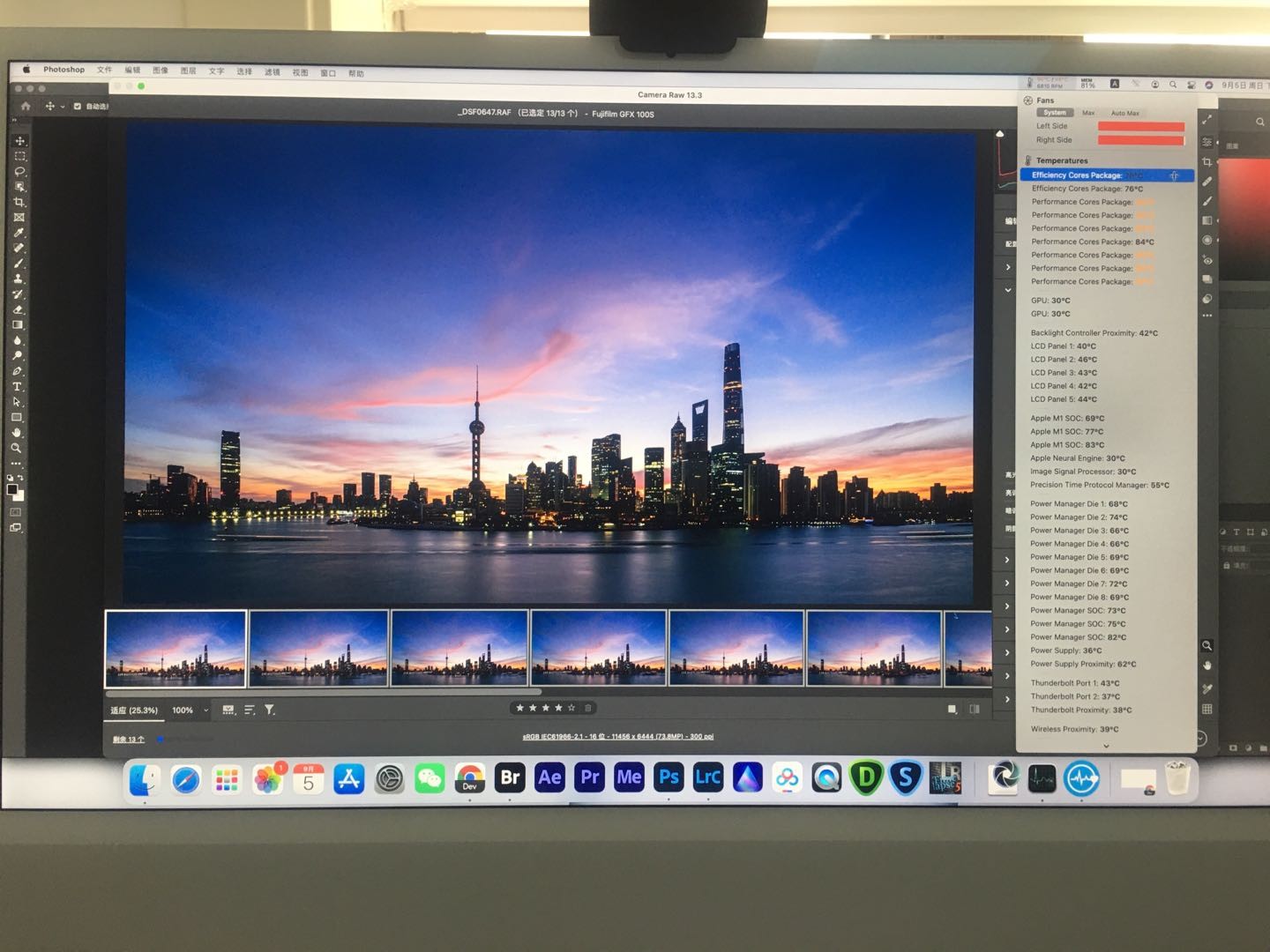Select the Eraser tool

19,309
